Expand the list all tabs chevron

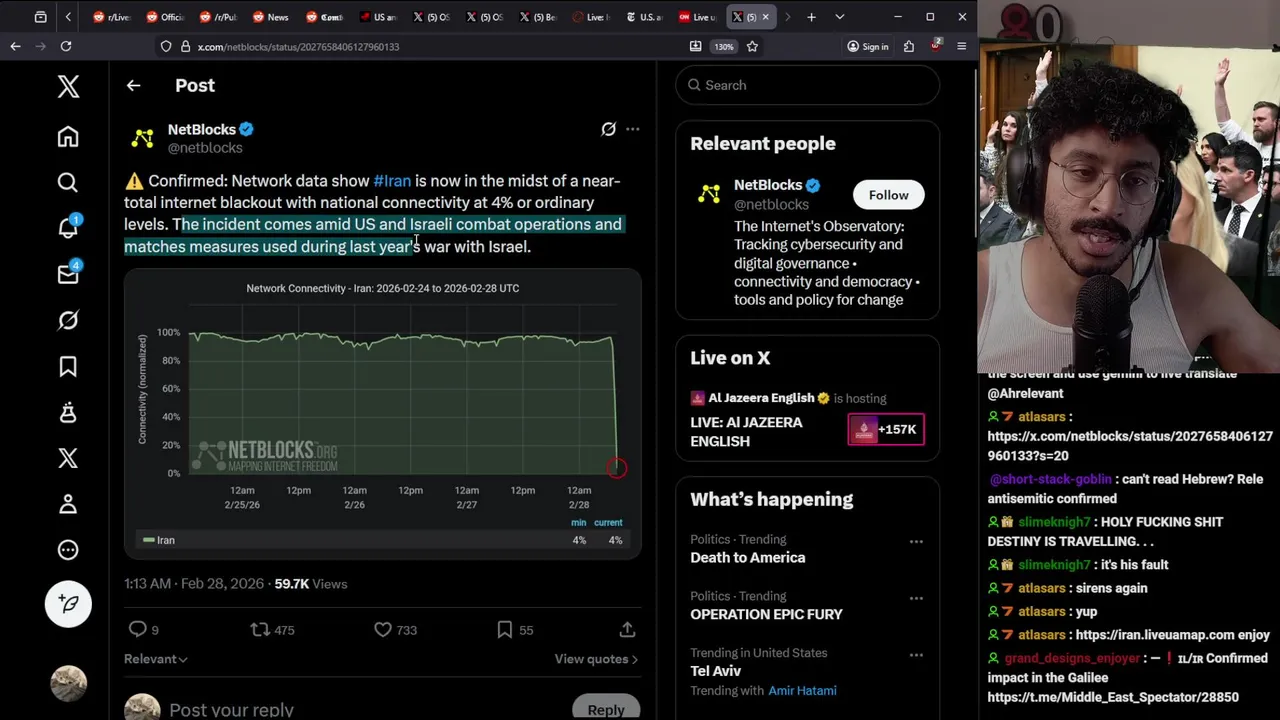coord(839,17)
